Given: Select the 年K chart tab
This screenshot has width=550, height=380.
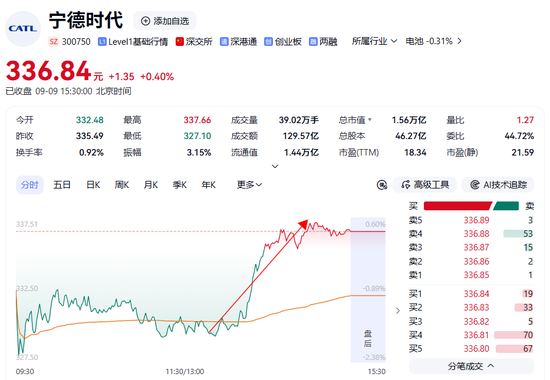Looking at the screenshot, I should coord(208,185).
